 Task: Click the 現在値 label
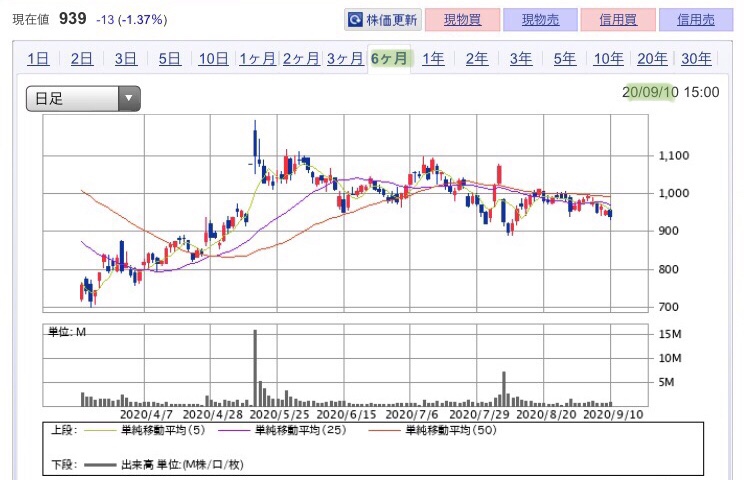[31, 20]
